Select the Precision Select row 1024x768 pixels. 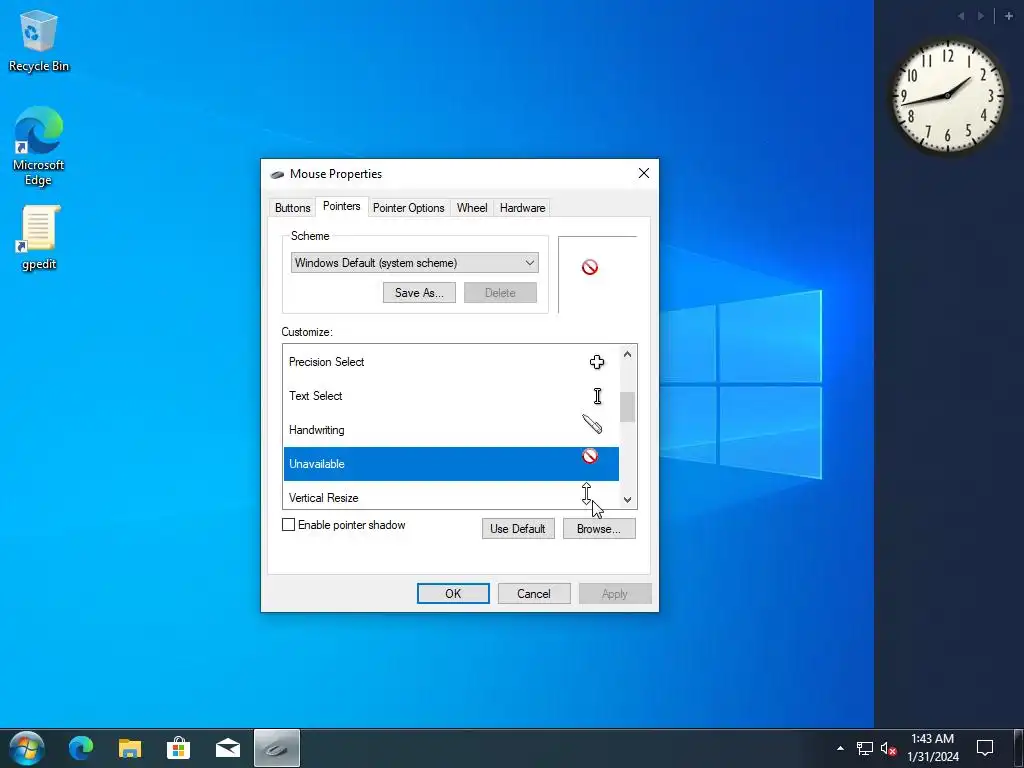click(451, 362)
